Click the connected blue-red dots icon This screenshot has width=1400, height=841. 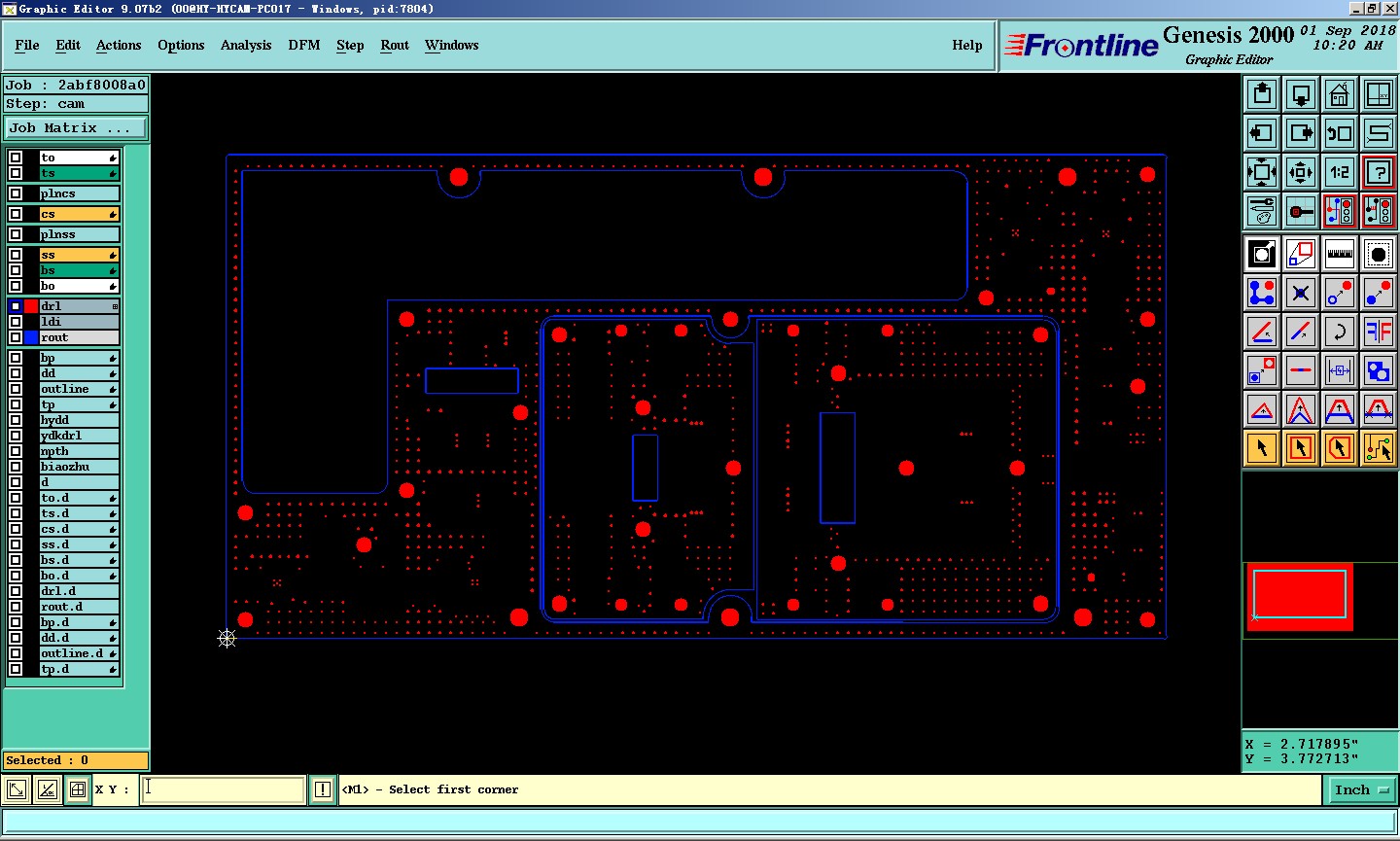(x=1262, y=293)
